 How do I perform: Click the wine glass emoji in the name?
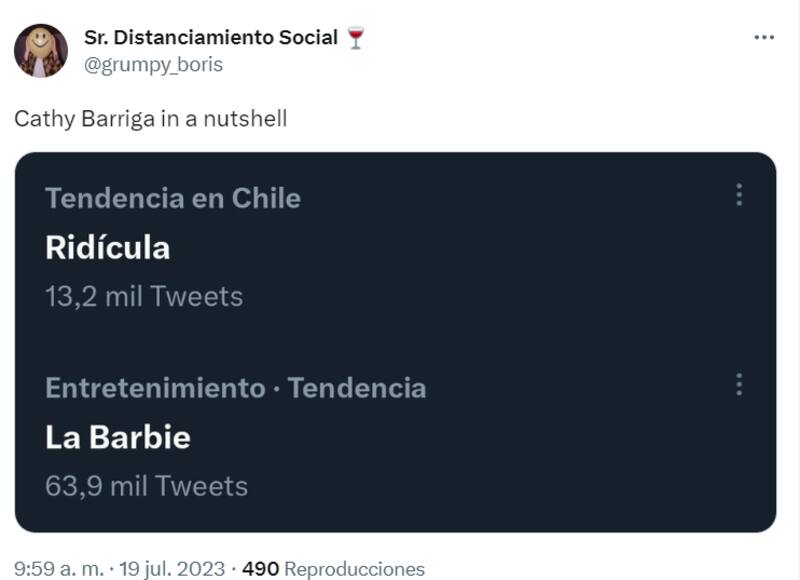[355, 38]
